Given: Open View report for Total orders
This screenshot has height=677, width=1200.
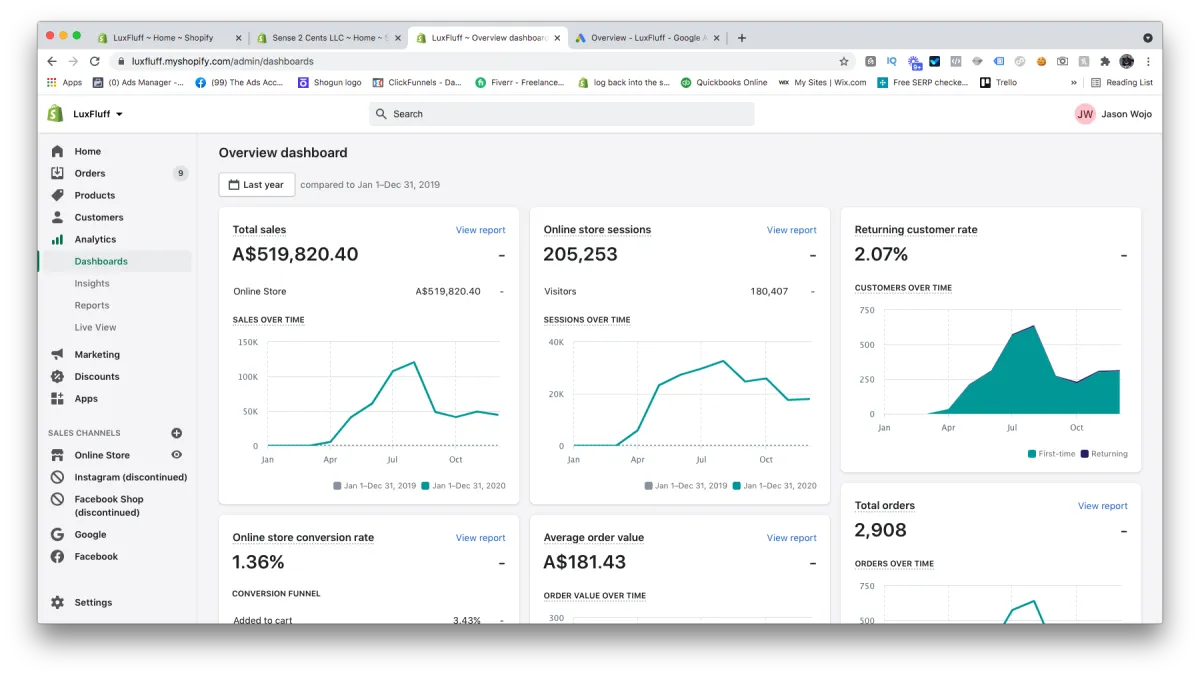Looking at the screenshot, I should 1102,506.
